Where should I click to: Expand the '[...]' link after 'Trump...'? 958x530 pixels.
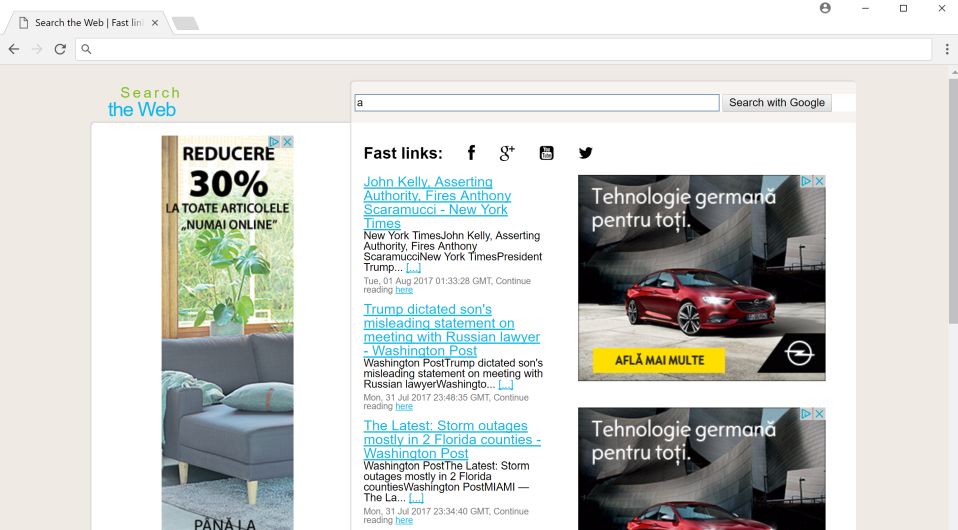pos(414,267)
